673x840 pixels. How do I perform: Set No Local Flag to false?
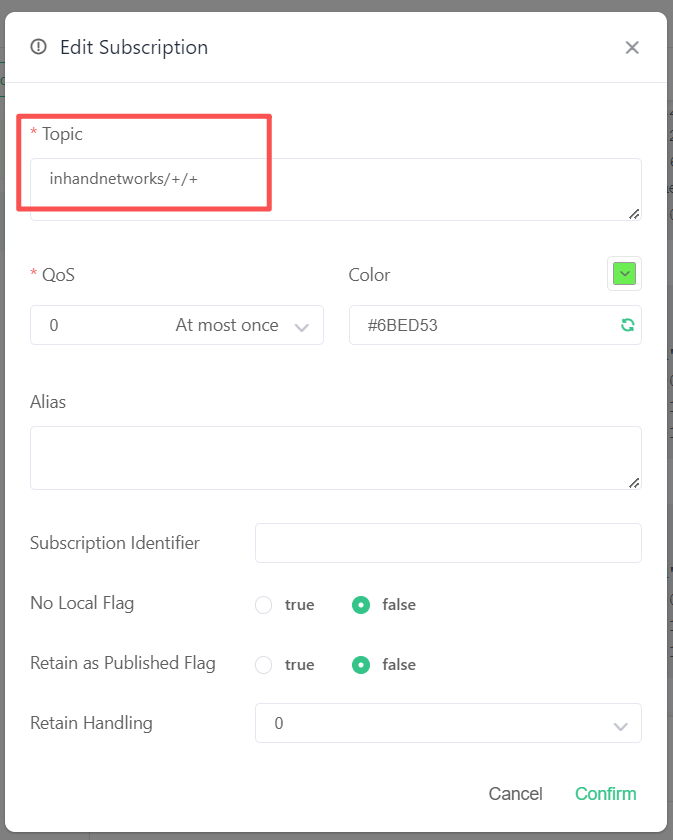pyautogui.click(x=362, y=605)
